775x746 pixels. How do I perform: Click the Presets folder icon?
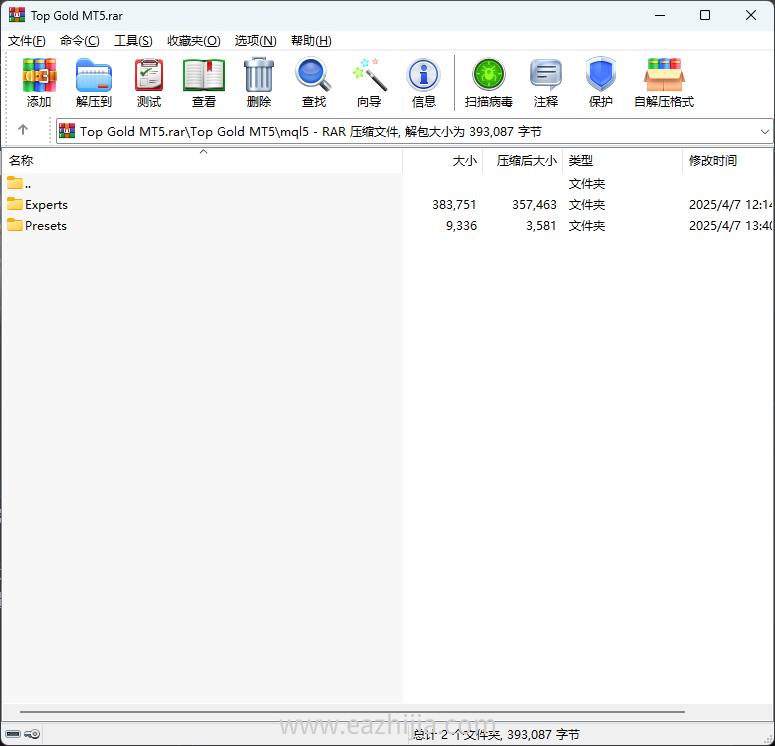pyautogui.click(x=15, y=225)
